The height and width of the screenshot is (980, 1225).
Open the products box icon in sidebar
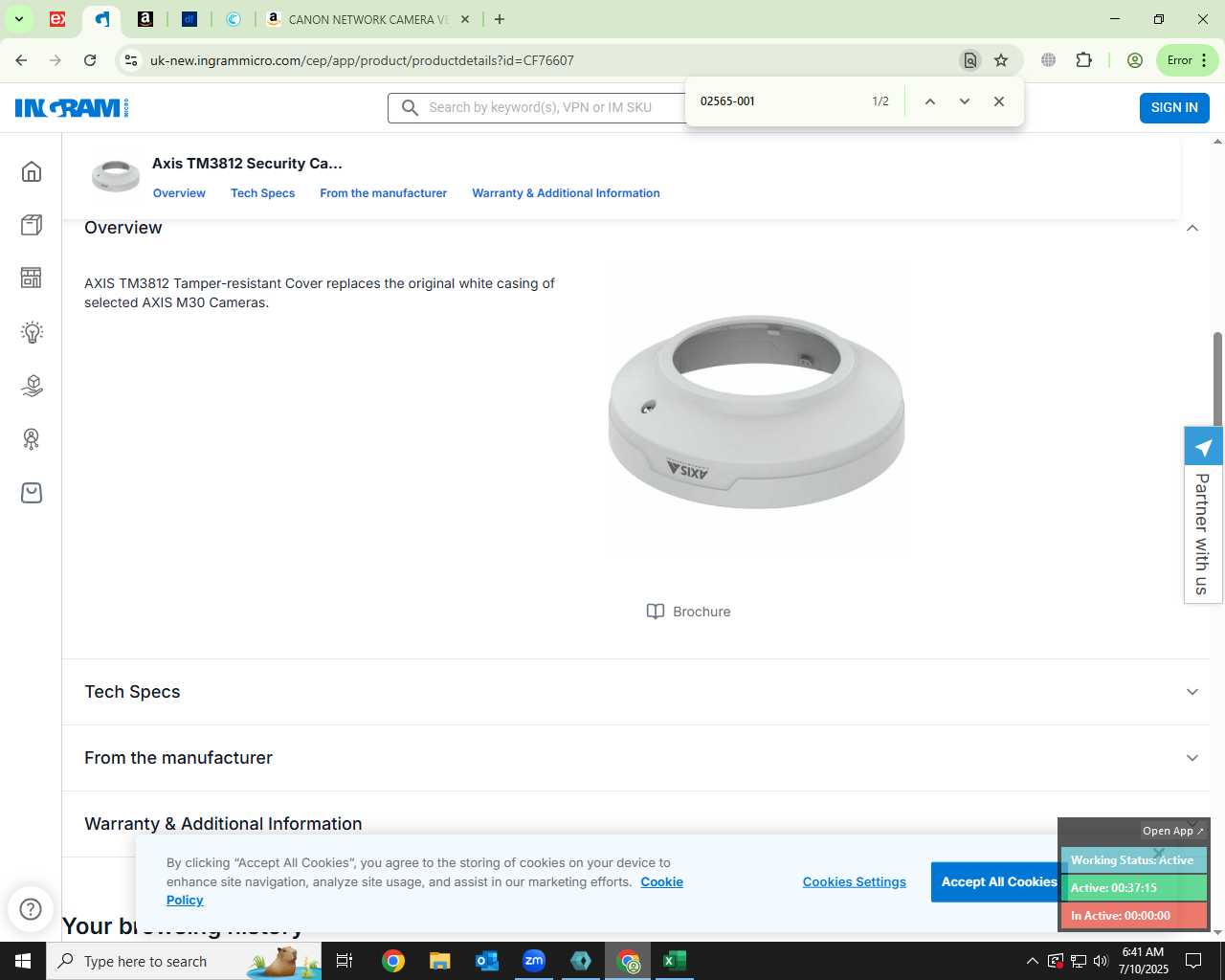(x=32, y=225)
